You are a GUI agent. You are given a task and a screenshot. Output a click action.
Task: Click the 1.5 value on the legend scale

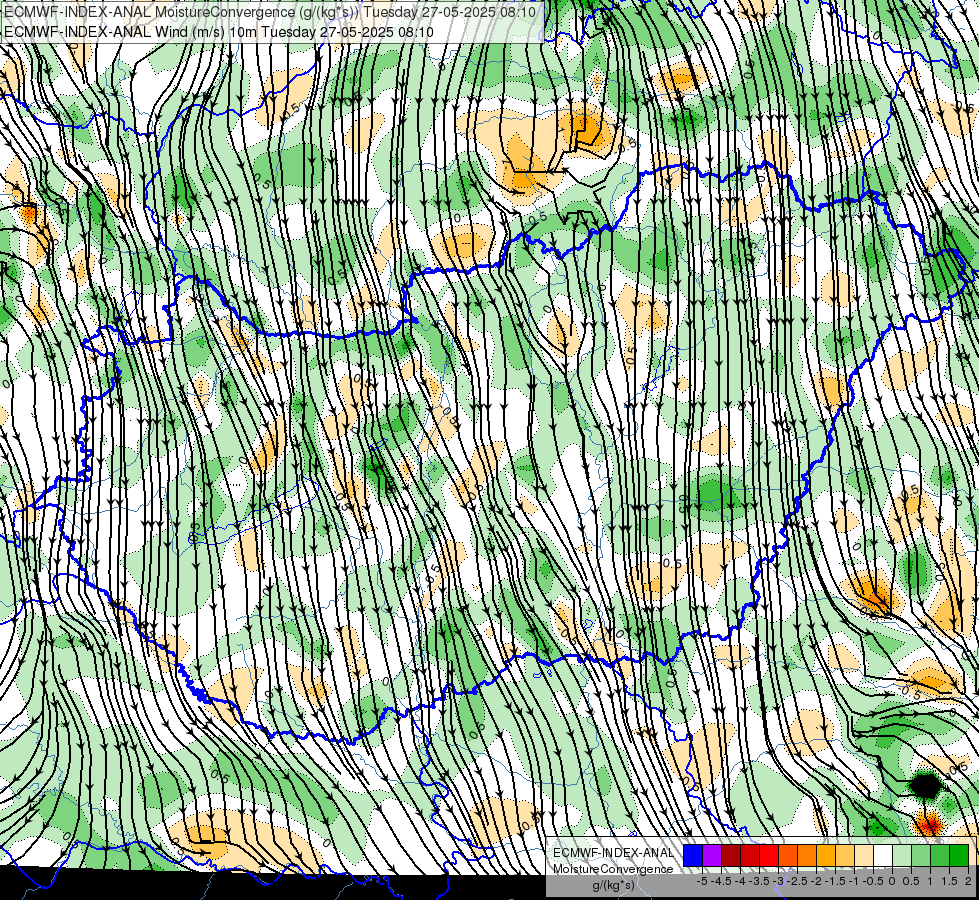point(949,881)
